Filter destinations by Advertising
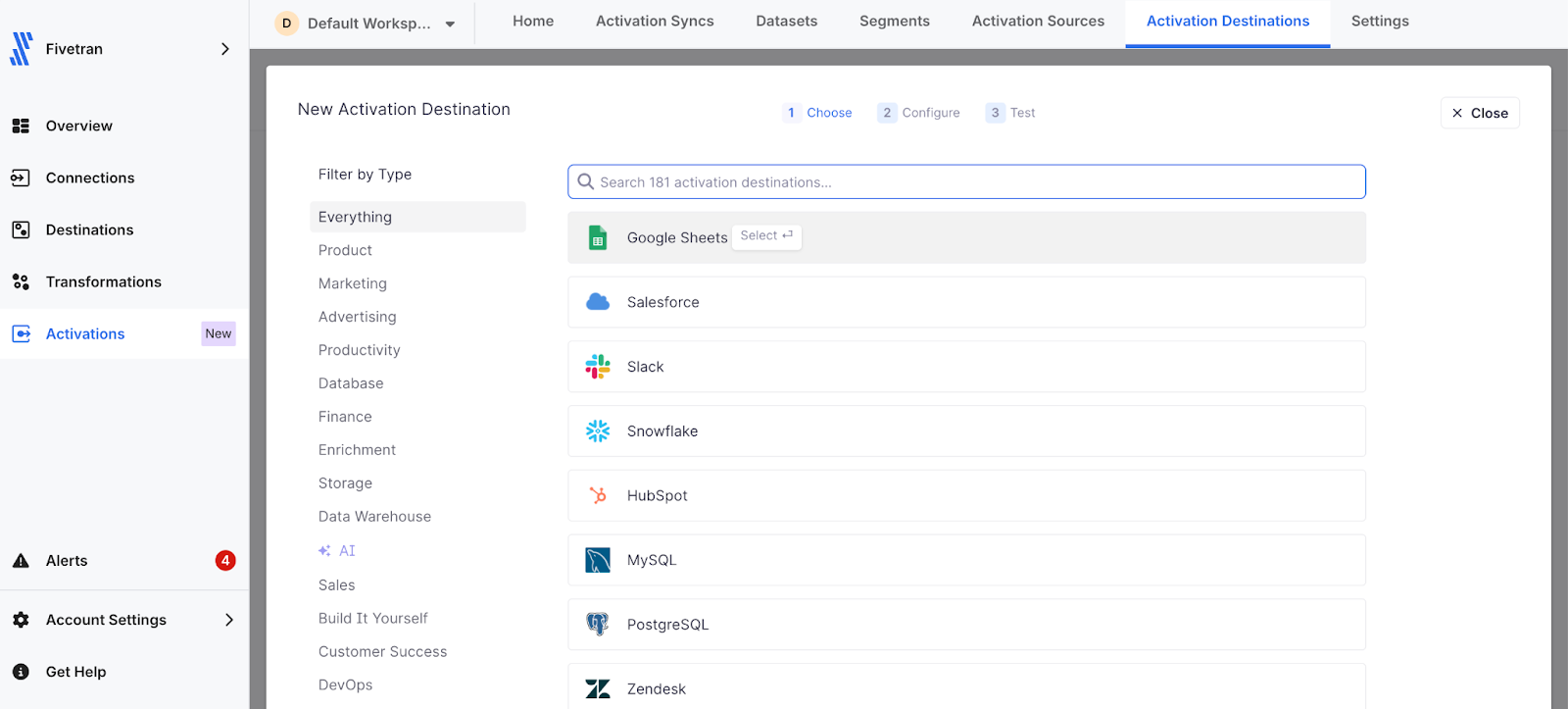This screenshot has height=709, width=1568. [x=358, y=317]
